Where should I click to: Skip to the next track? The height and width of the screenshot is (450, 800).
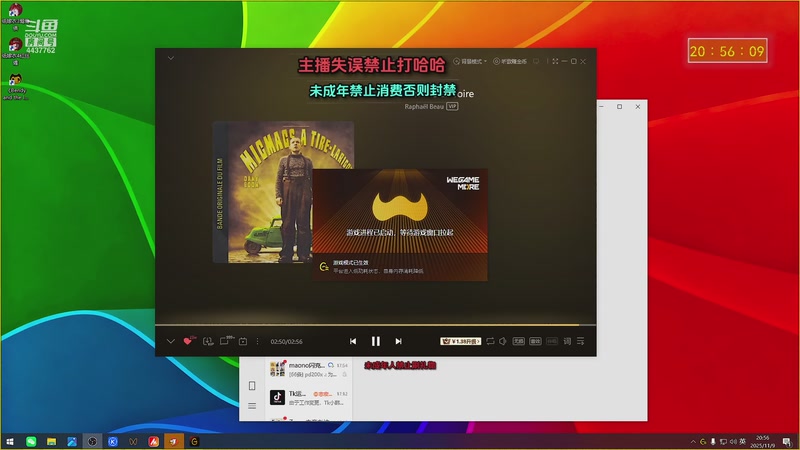coord(398,341)
